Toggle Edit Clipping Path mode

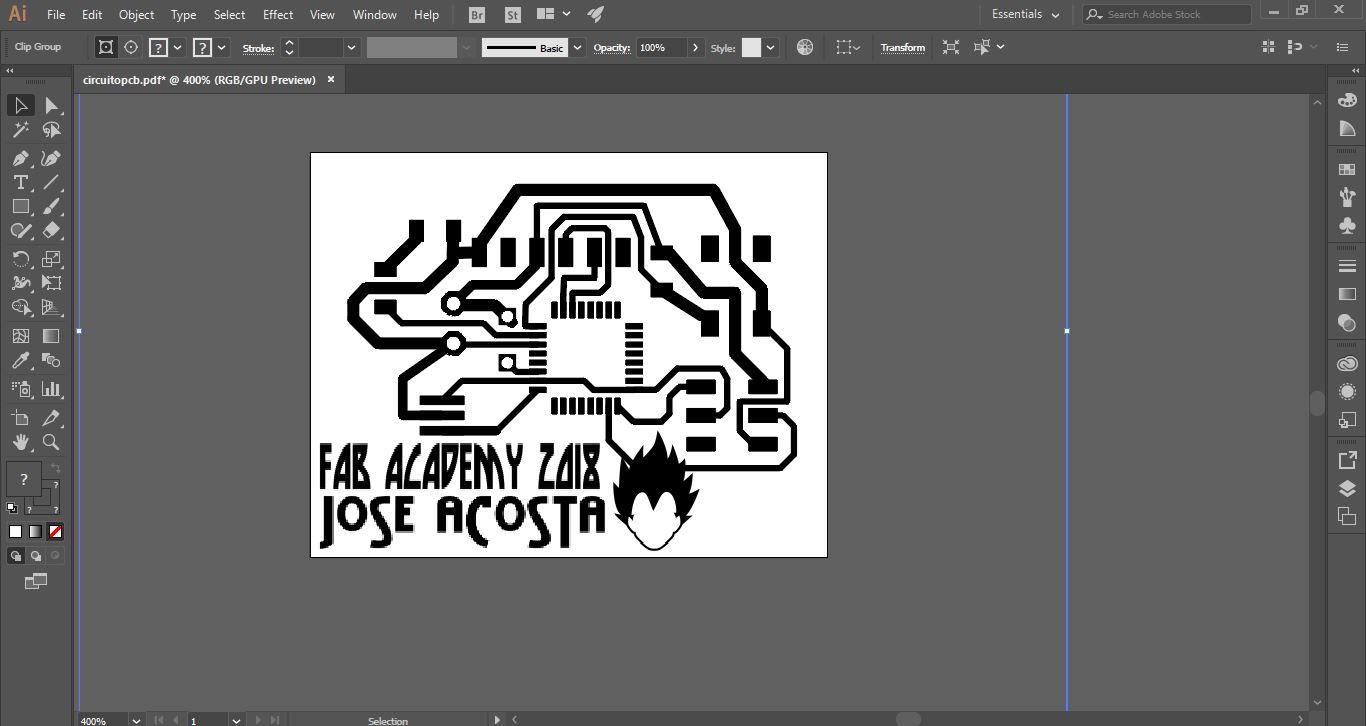pos(106,48)
